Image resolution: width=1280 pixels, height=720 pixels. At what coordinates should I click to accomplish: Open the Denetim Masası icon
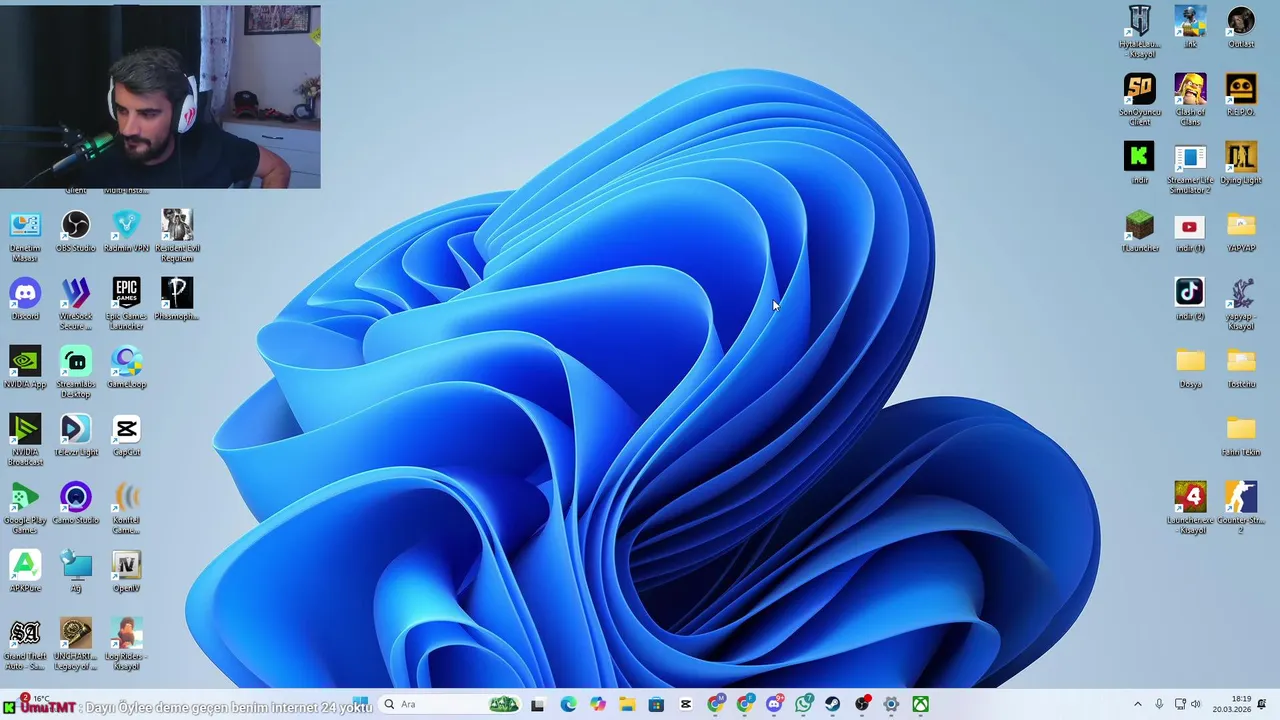(25, 236)
